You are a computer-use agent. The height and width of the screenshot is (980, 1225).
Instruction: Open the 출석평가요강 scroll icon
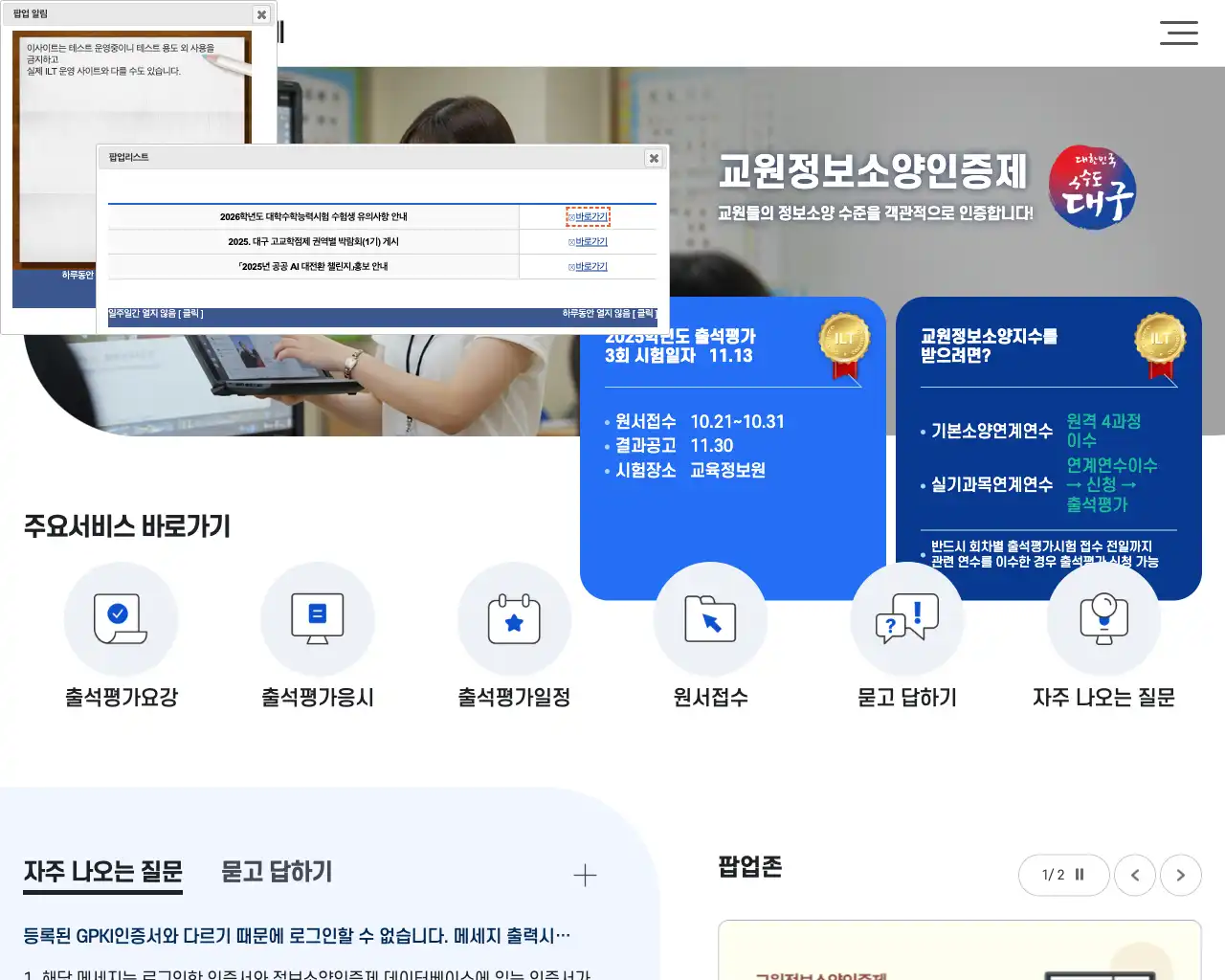click(x=121, y=618)
